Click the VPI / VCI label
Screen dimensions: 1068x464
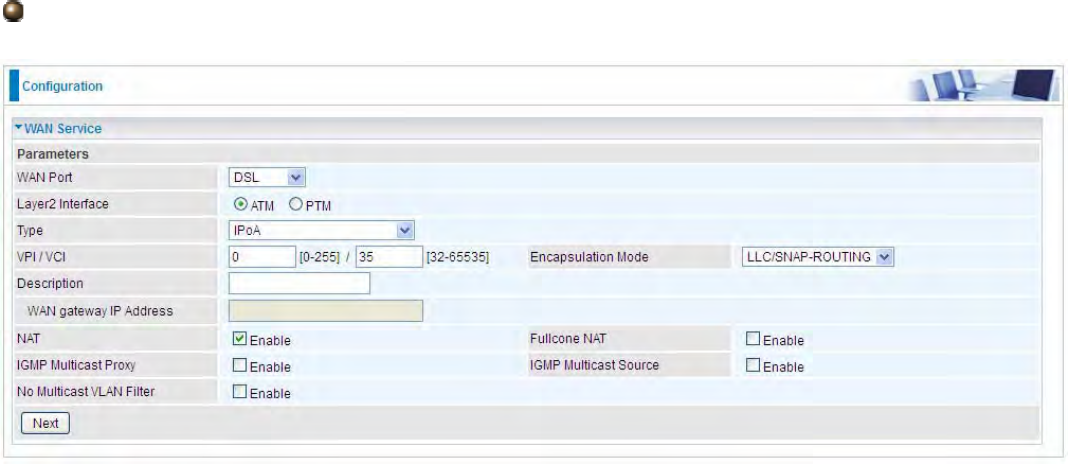point(44,257)
